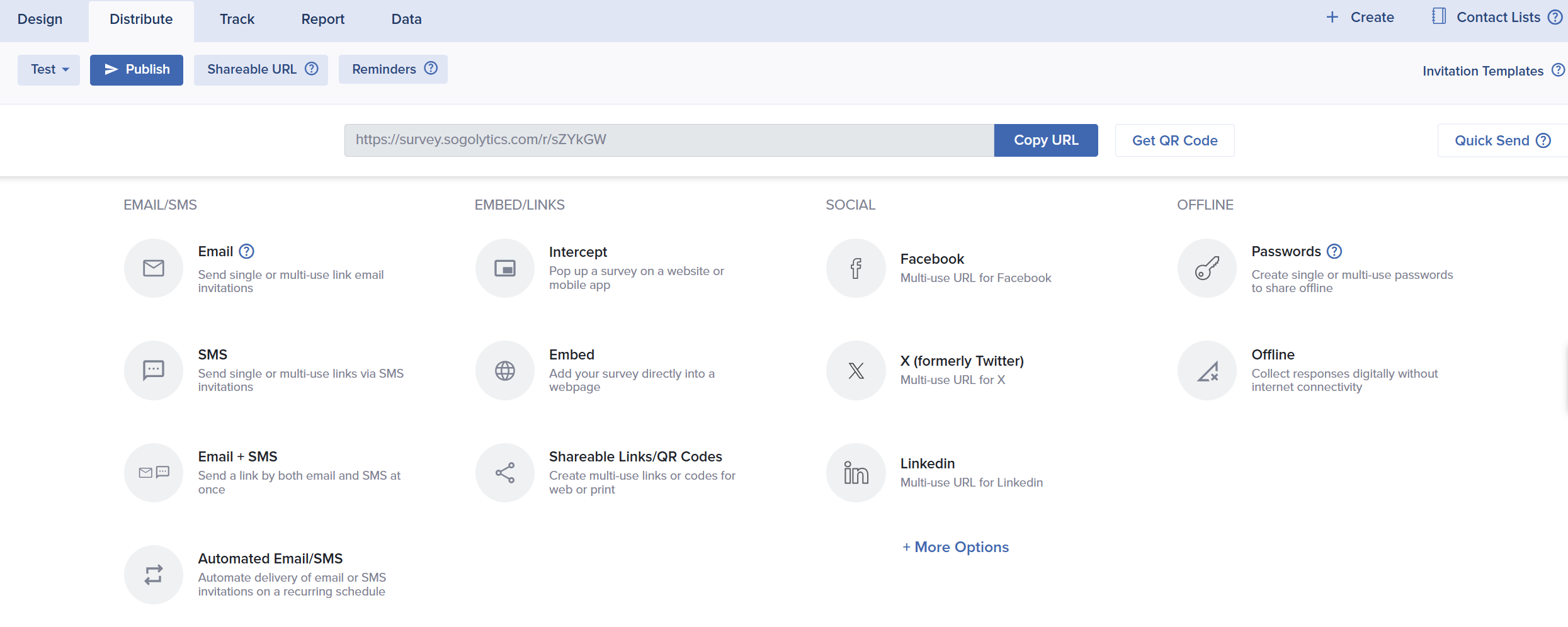Open the Report tab
The height and width of the screenshot is (627, 1568).
(x=322, y=20)
